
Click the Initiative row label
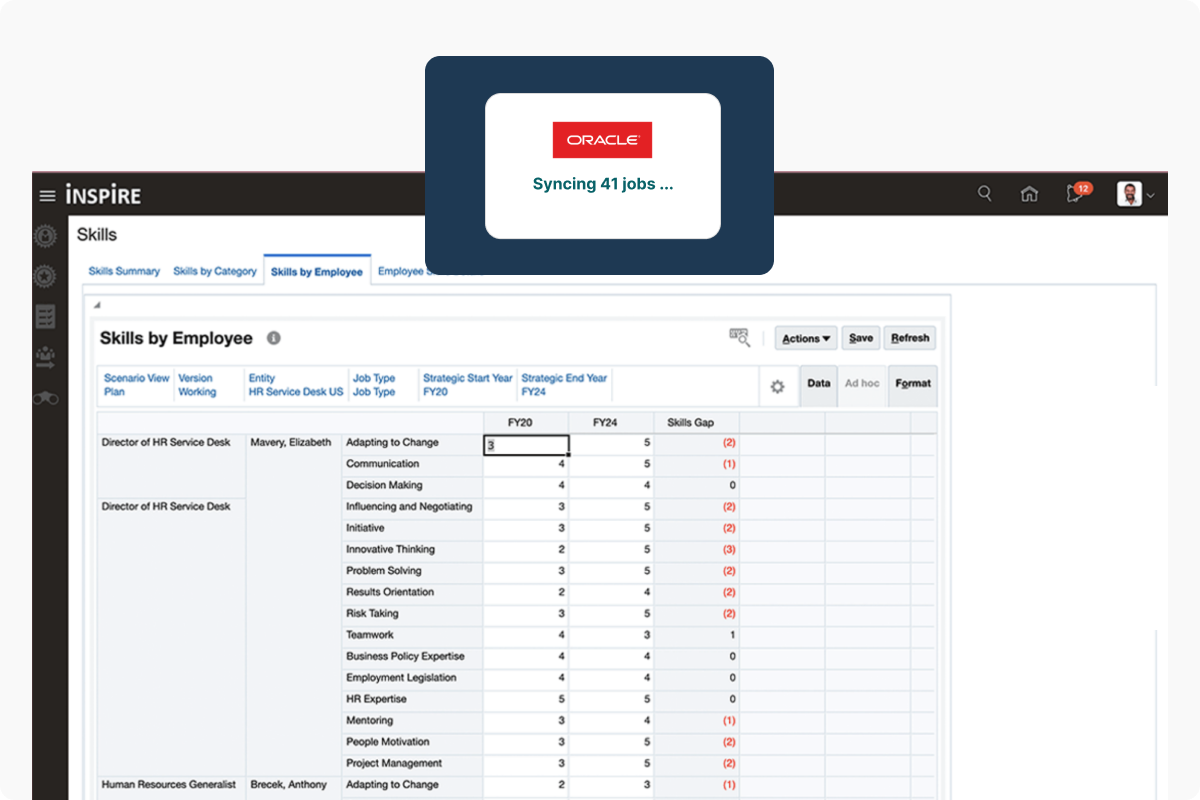point(365,528)
